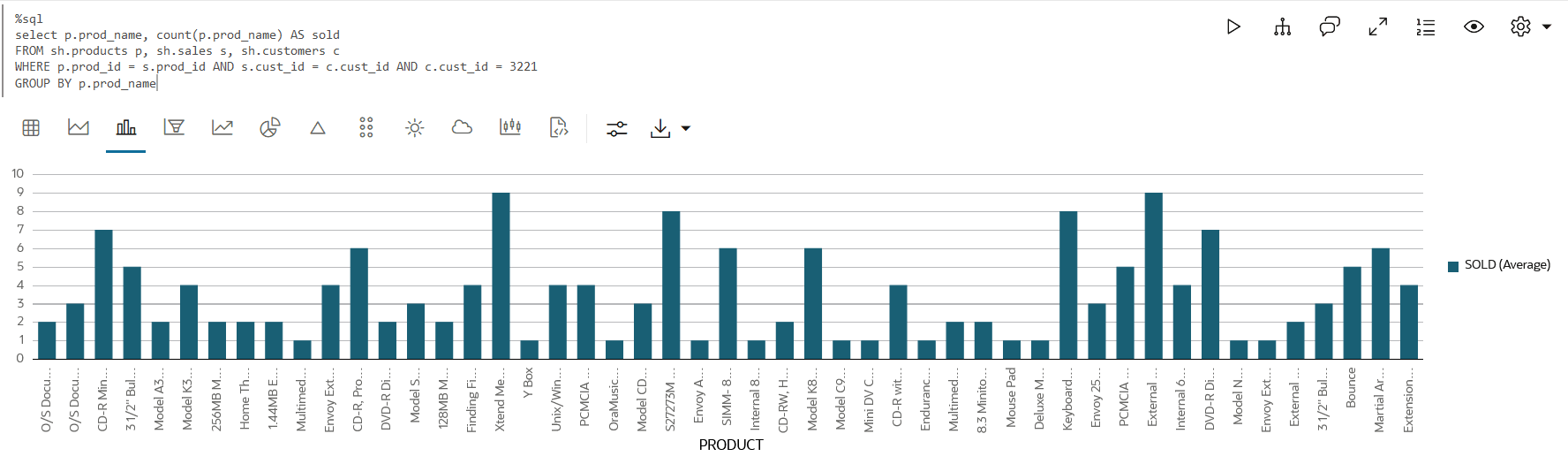Click the 'Home Th...' axis label
The image size is (1568, 464).
point(245,399)
